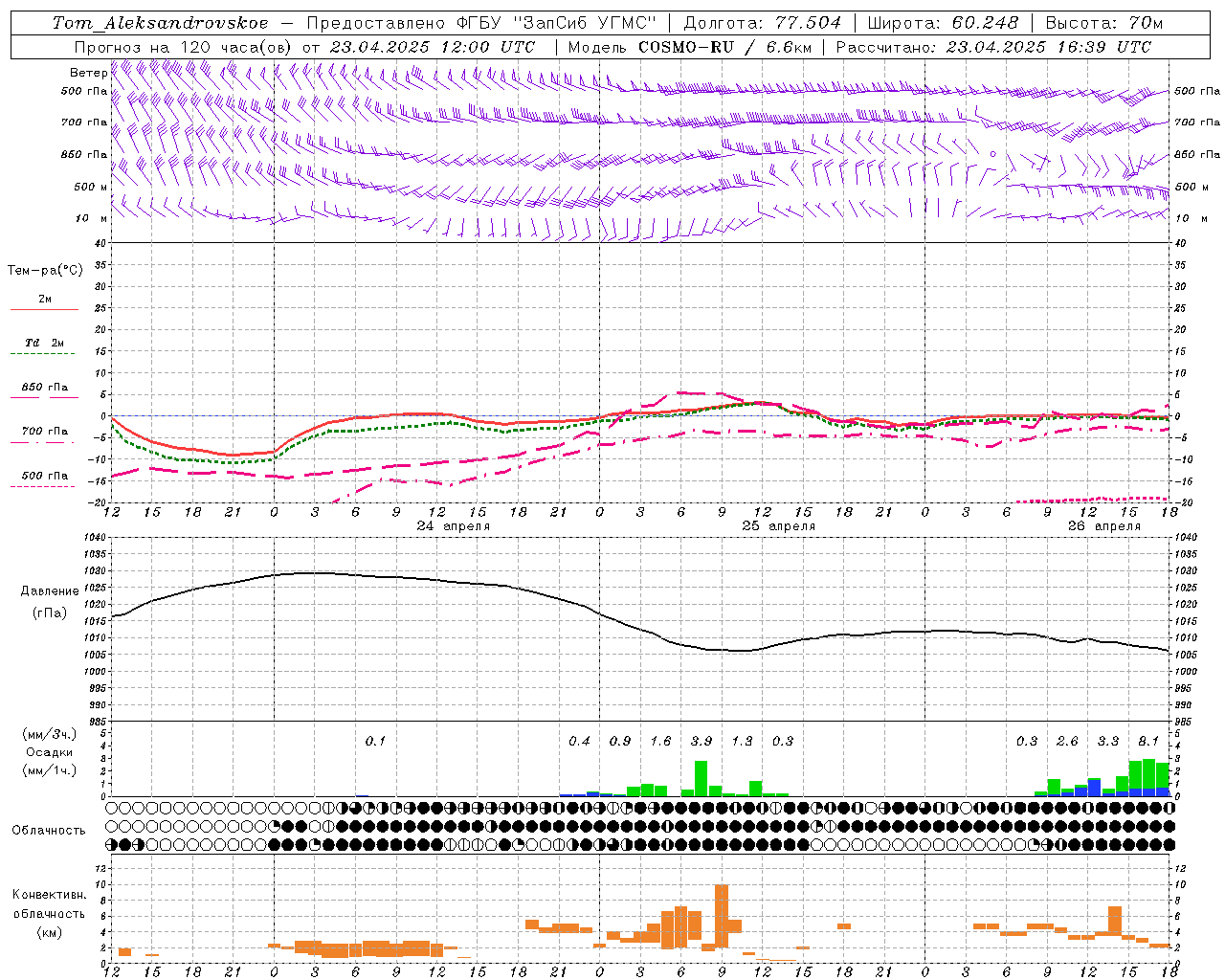Viewport: 1225px width, 980px height.
Task: Click the (мм/1ч.) unit label
Action: [50, 770]
